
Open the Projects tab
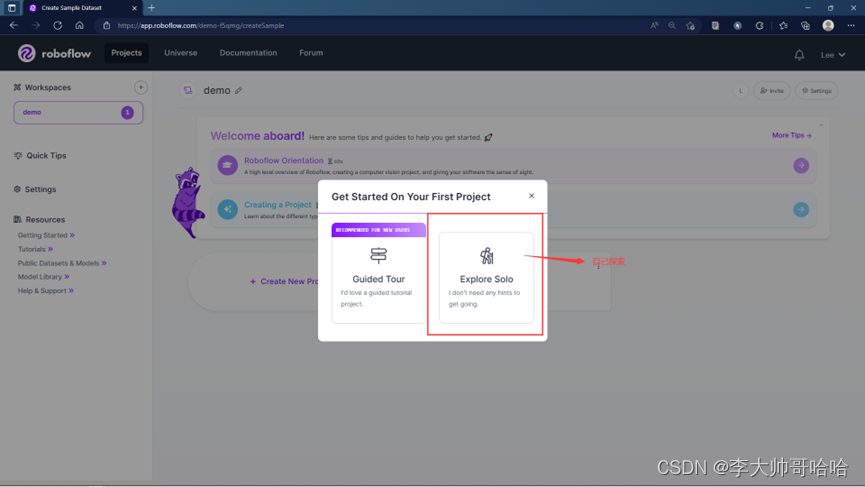tap(126, 53)
